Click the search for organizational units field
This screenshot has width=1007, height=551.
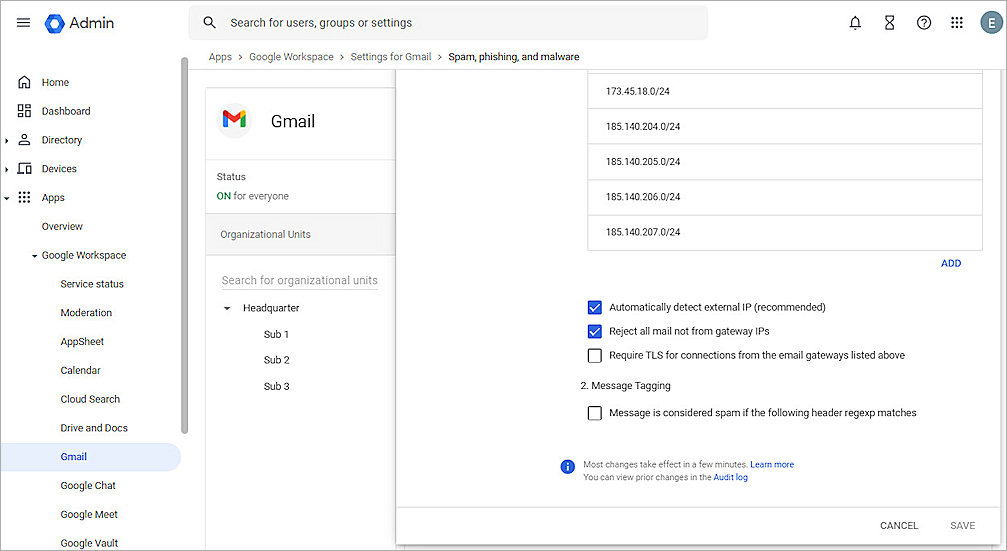300,281
